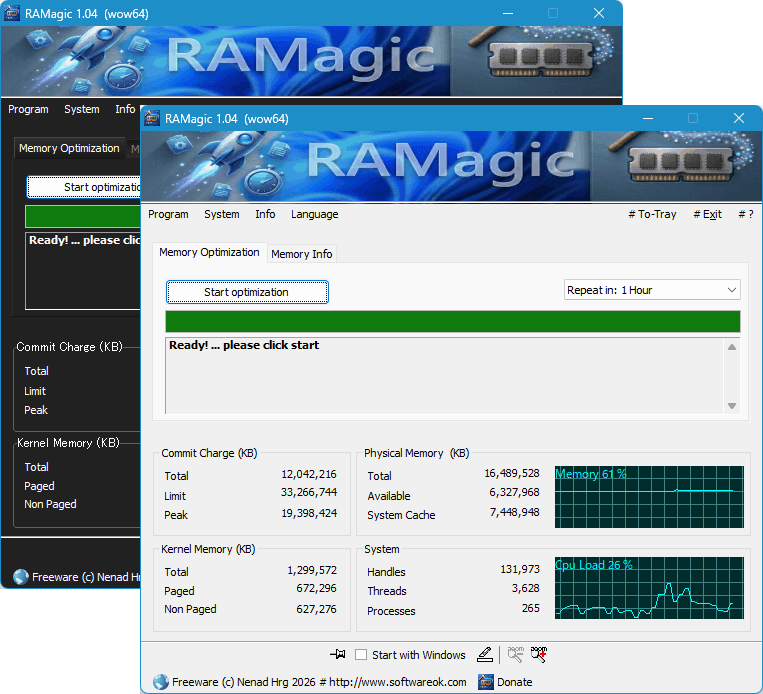763x694 pixels.
Task: Click the Processes label
Action: pos(391,611)
